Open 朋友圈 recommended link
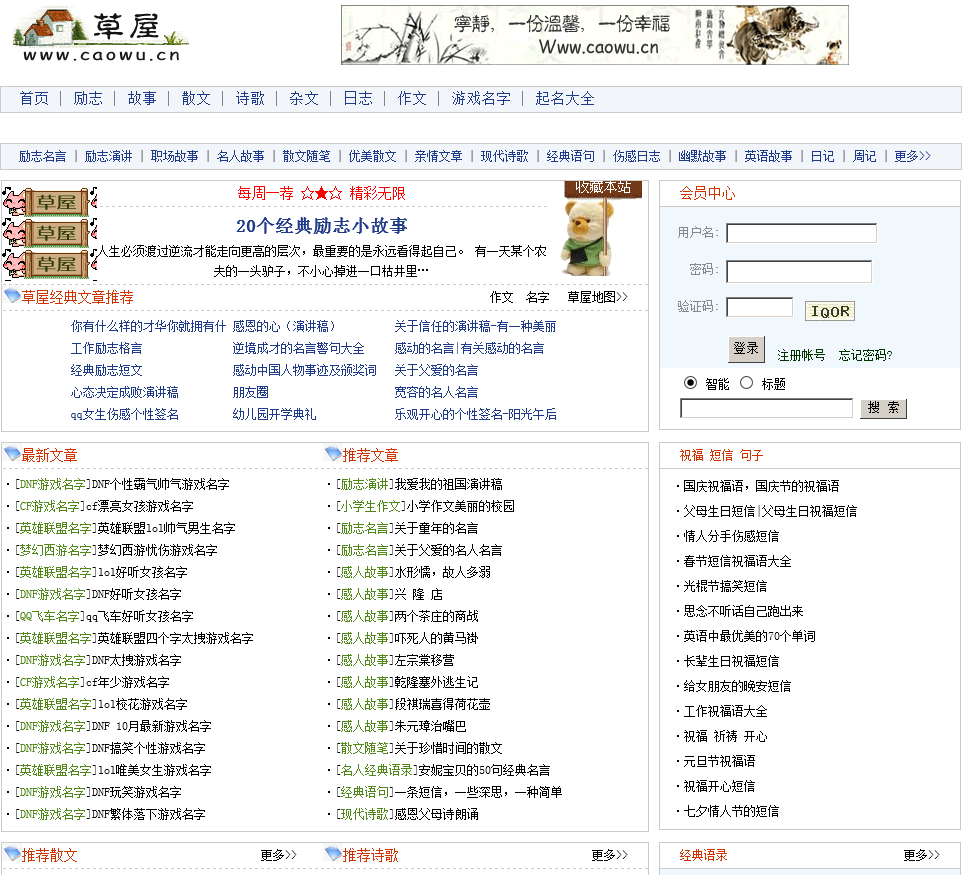 point(250,393)
